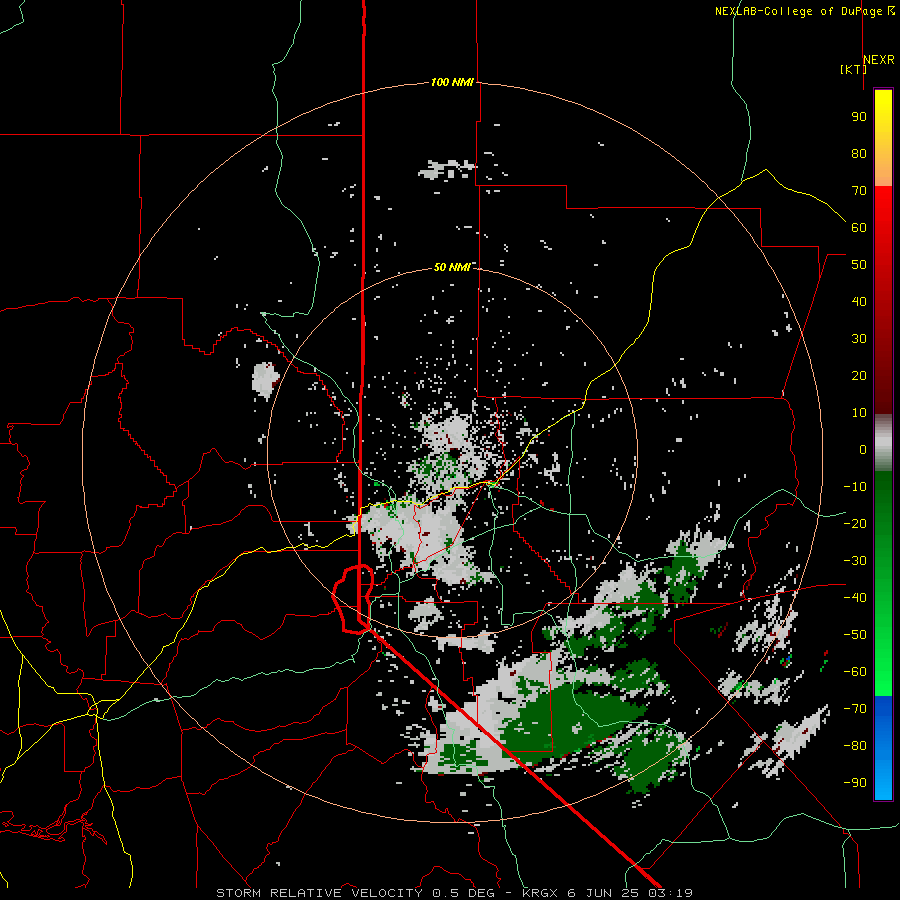This screenshot has height=900, width=900.
Task: Click the 6 JUN 25 03:19 timestamp
Action: [630, 893]
